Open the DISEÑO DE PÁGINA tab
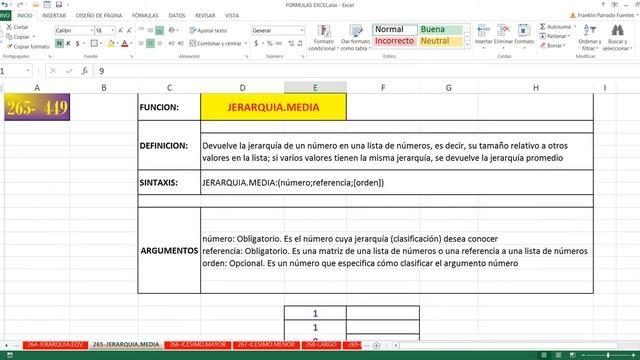This screenshot has width=640, height=360. 99,16
